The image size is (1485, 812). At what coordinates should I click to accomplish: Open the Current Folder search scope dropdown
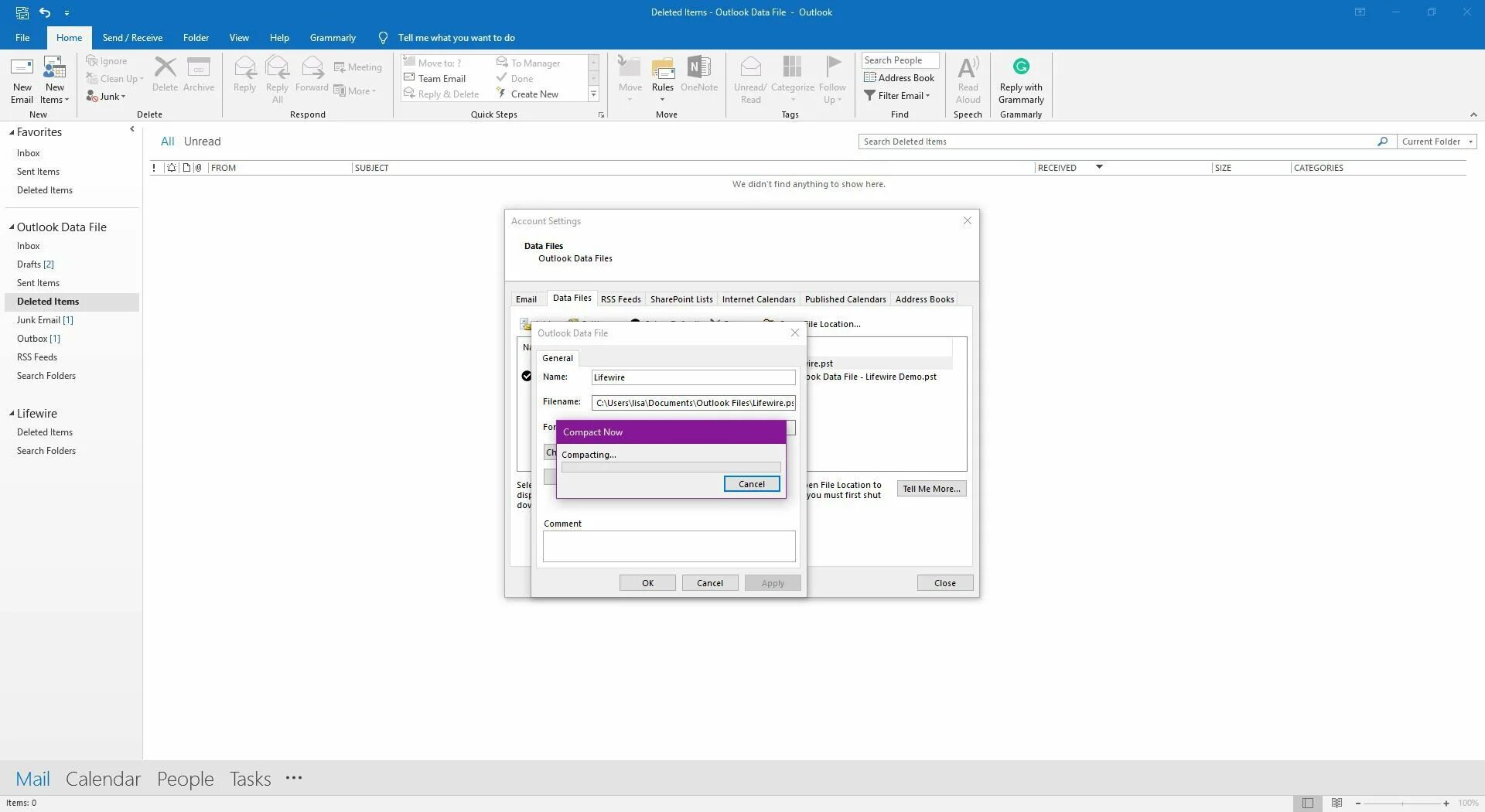click(x=1437, y=142)
